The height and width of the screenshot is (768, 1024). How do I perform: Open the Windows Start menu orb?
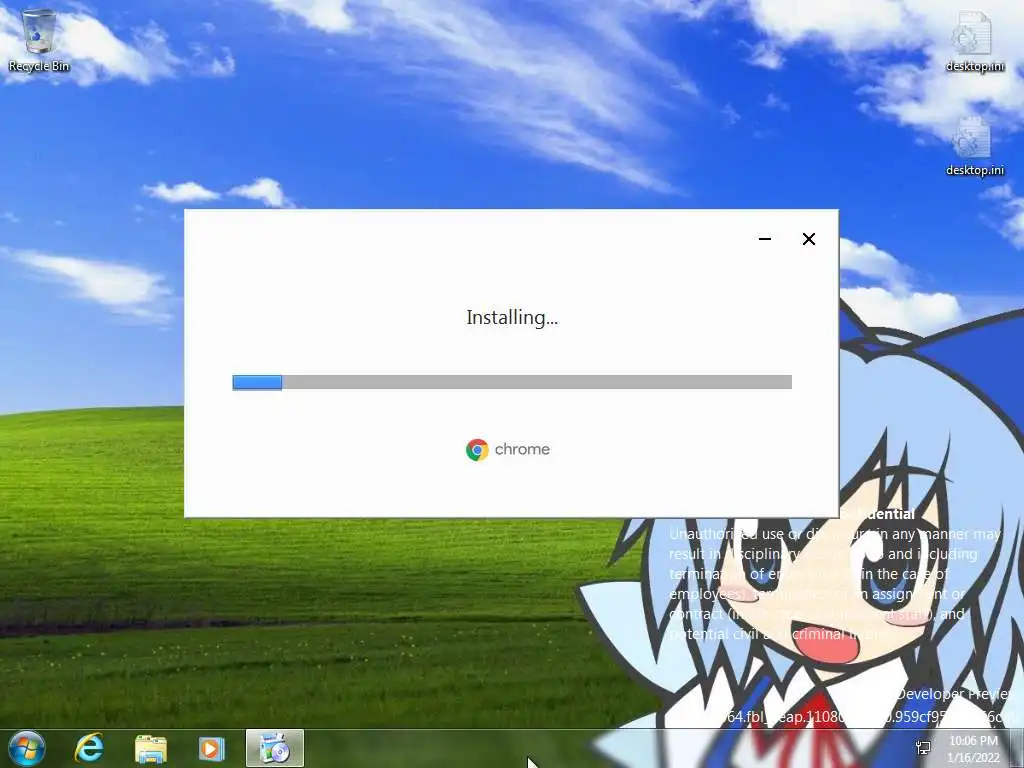(x=27, y=748)
